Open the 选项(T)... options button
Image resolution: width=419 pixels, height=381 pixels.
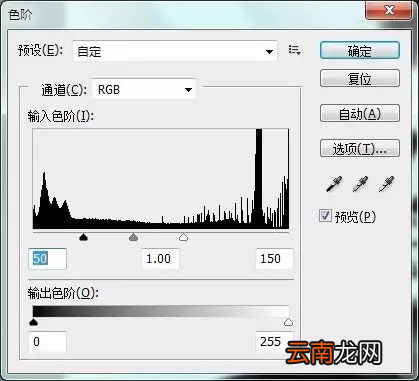(360, 148)
